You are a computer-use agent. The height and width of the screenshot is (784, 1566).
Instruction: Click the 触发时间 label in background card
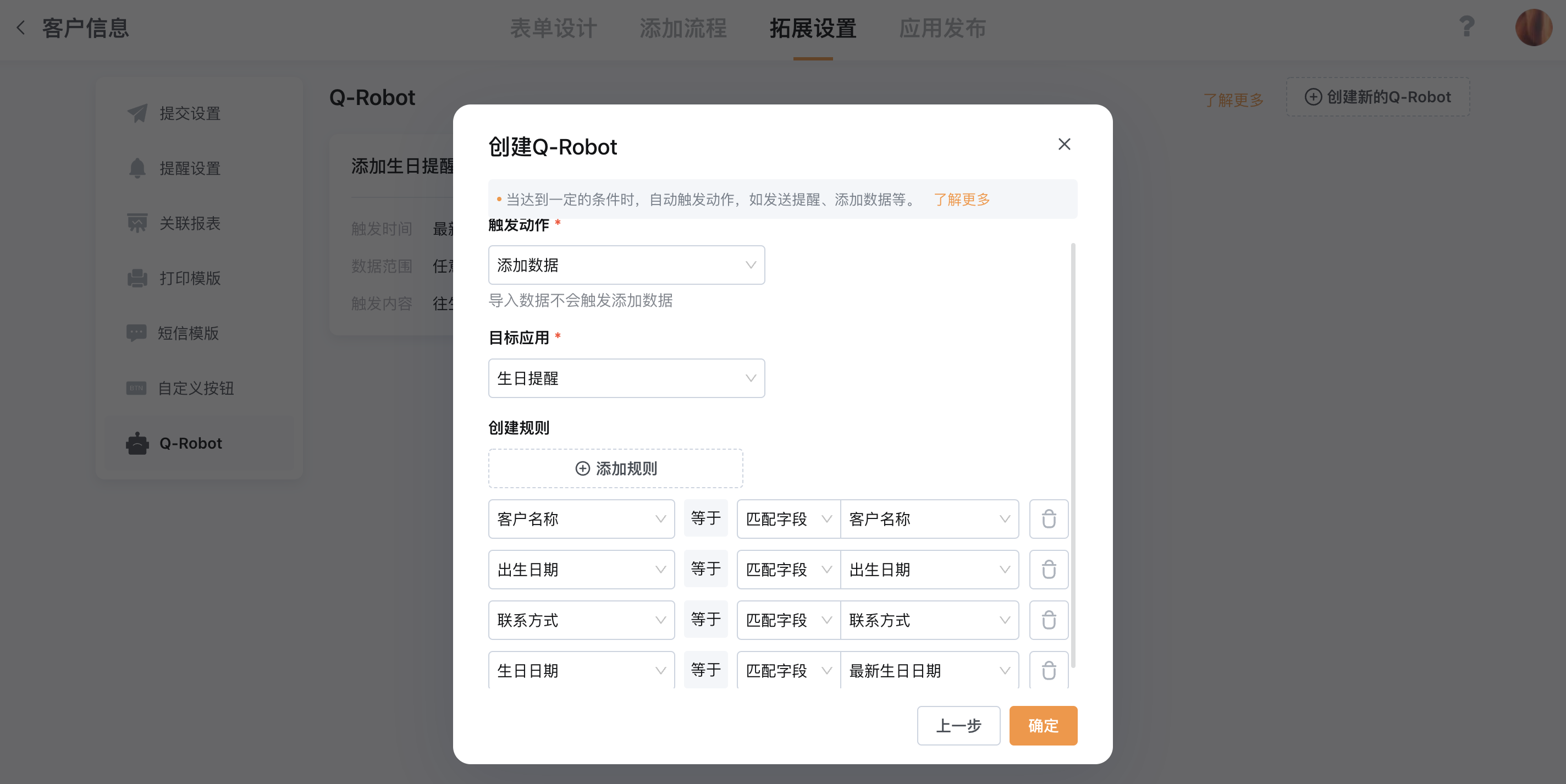pyautogui.click(x=382, y=229)
